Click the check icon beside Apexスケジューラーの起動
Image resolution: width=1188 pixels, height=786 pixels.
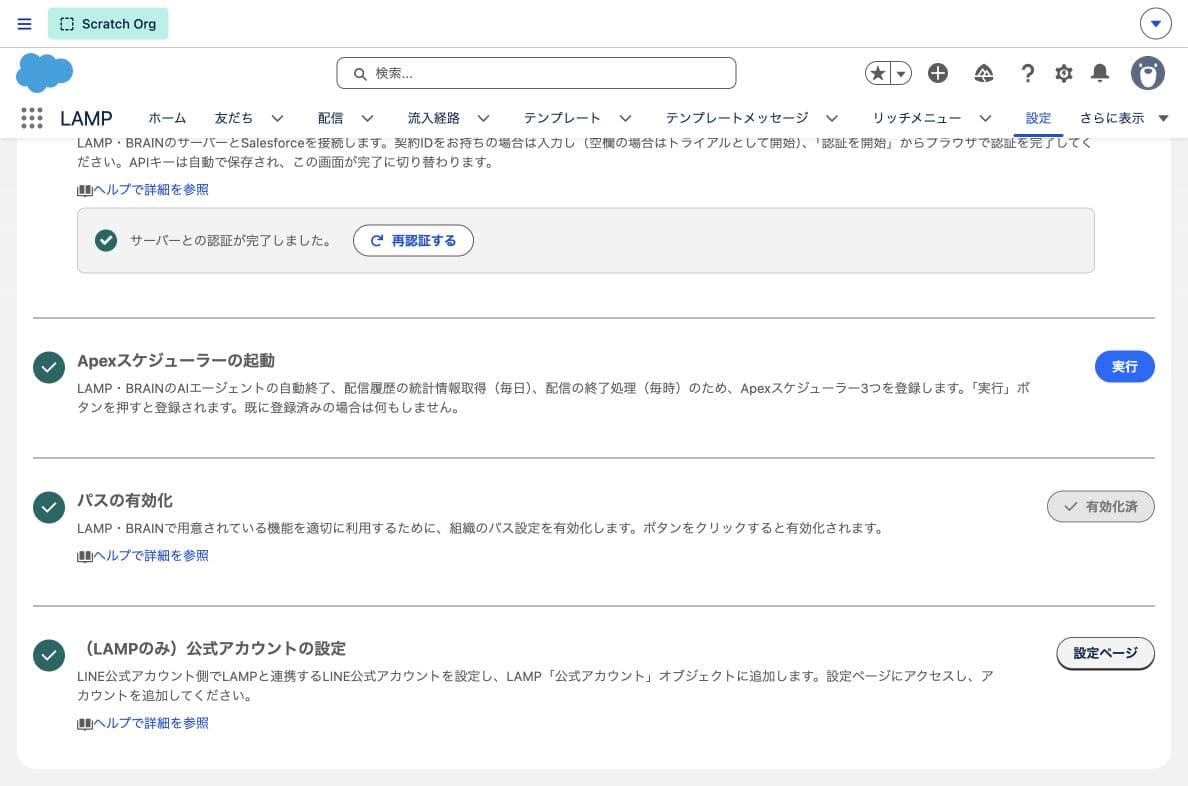pos(48,368)
